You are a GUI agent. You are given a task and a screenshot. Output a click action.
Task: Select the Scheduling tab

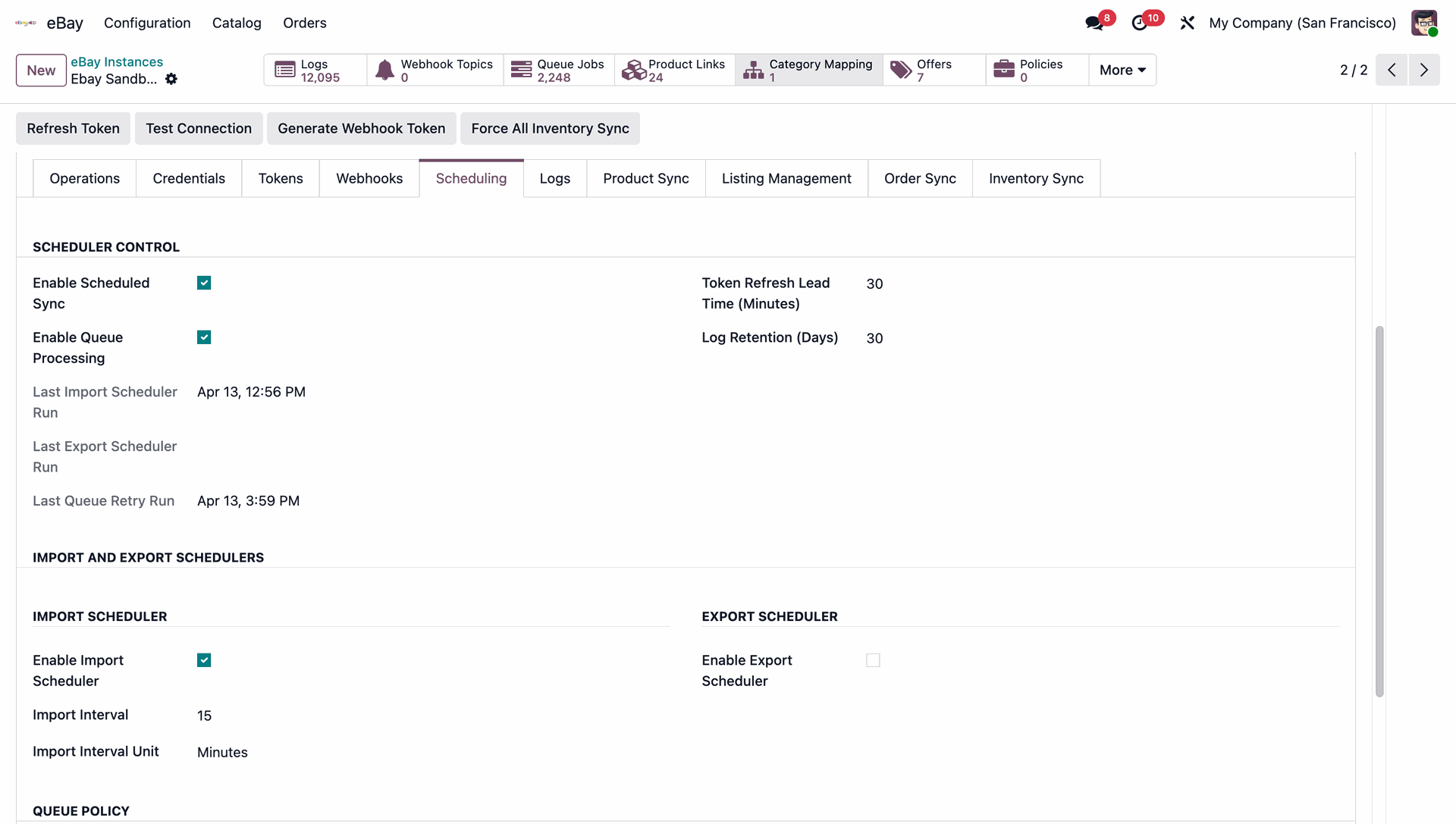[471, 178]
